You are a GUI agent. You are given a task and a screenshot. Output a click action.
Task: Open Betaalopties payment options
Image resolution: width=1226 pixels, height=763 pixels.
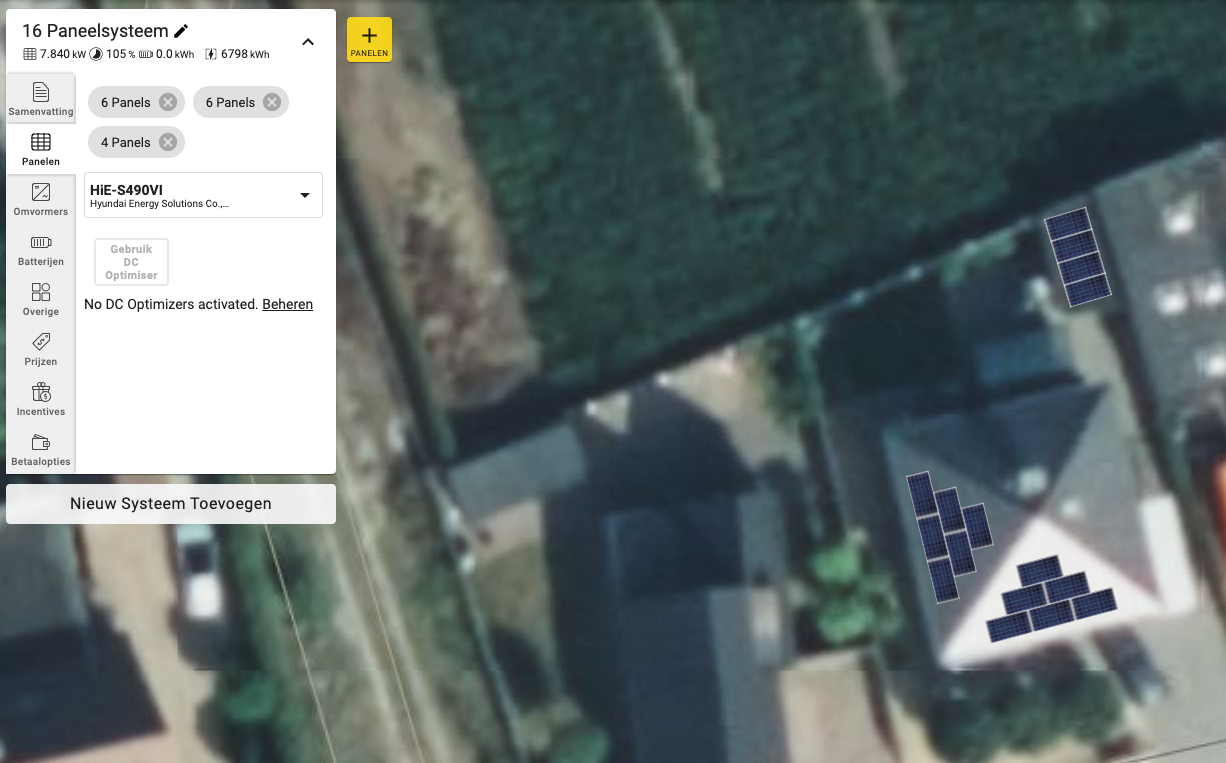41,448
